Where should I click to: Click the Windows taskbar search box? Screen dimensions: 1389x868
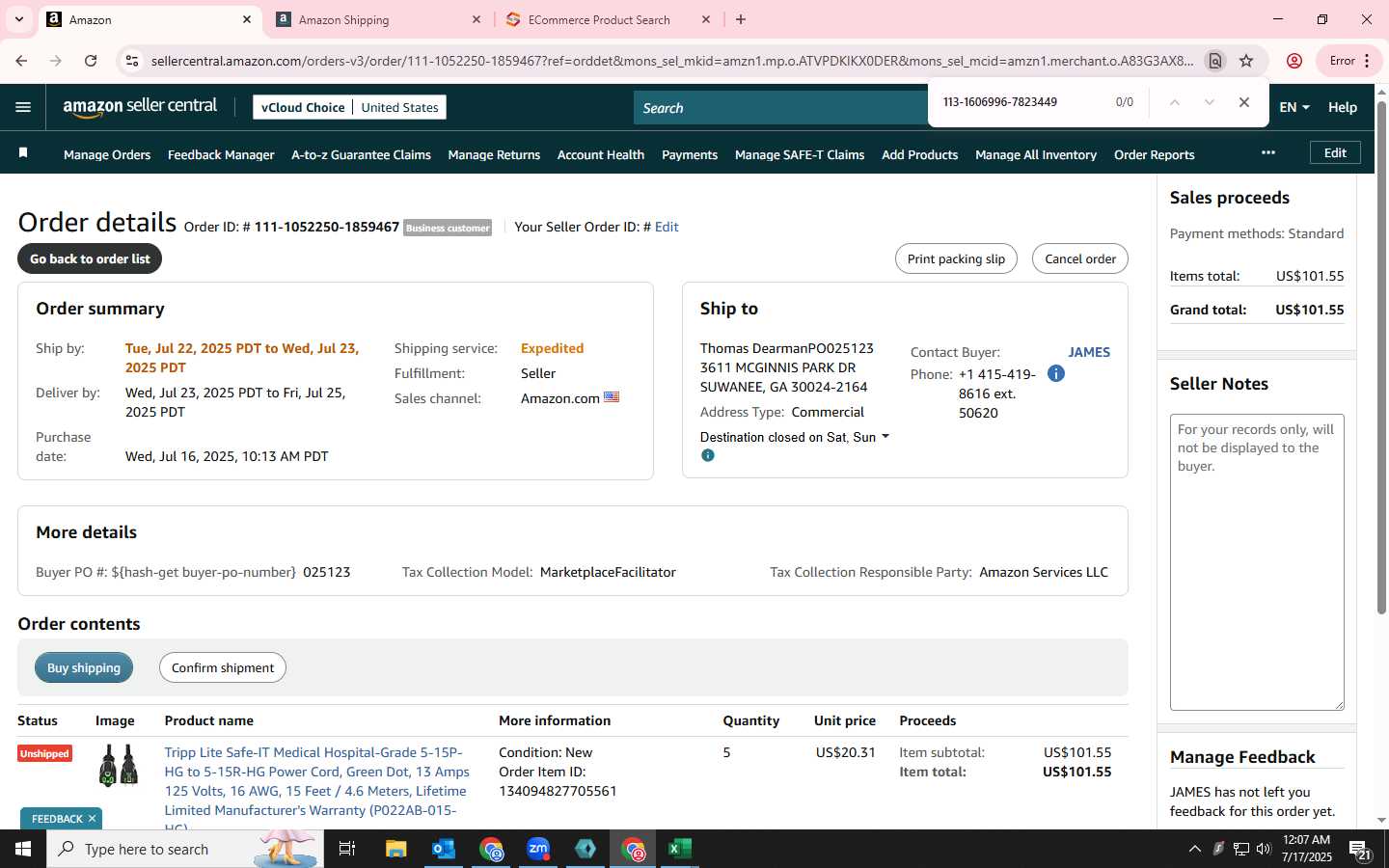point(185,849)
